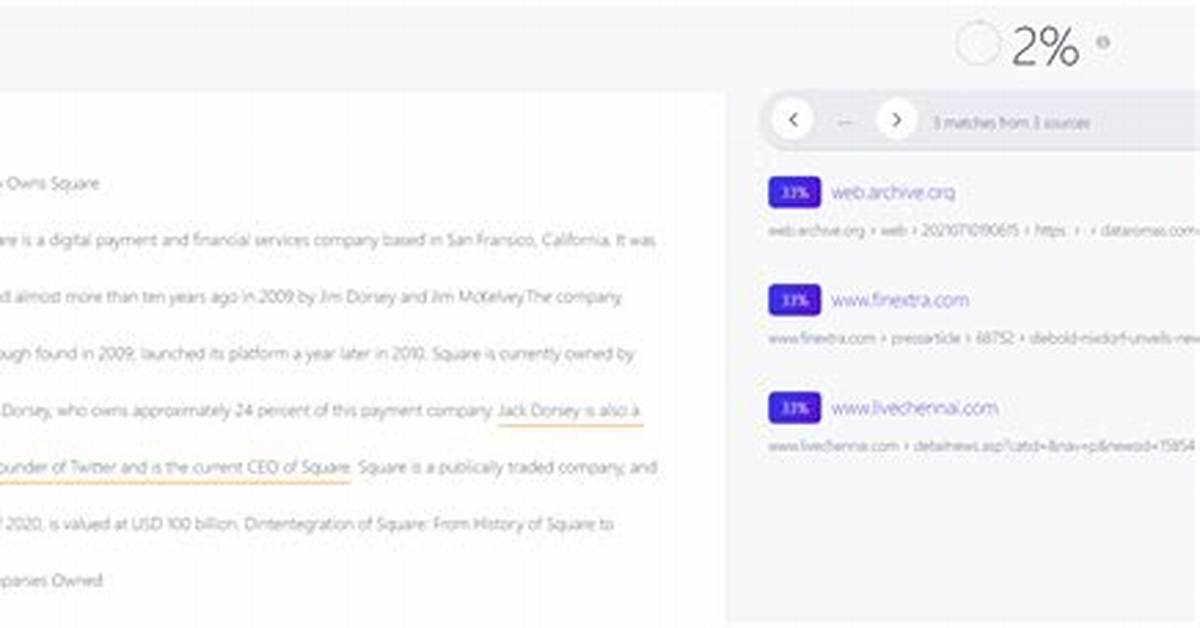Click the livechennai.com detailnews URL path
The image size is (1200, 628).
[x=983, y=447]
